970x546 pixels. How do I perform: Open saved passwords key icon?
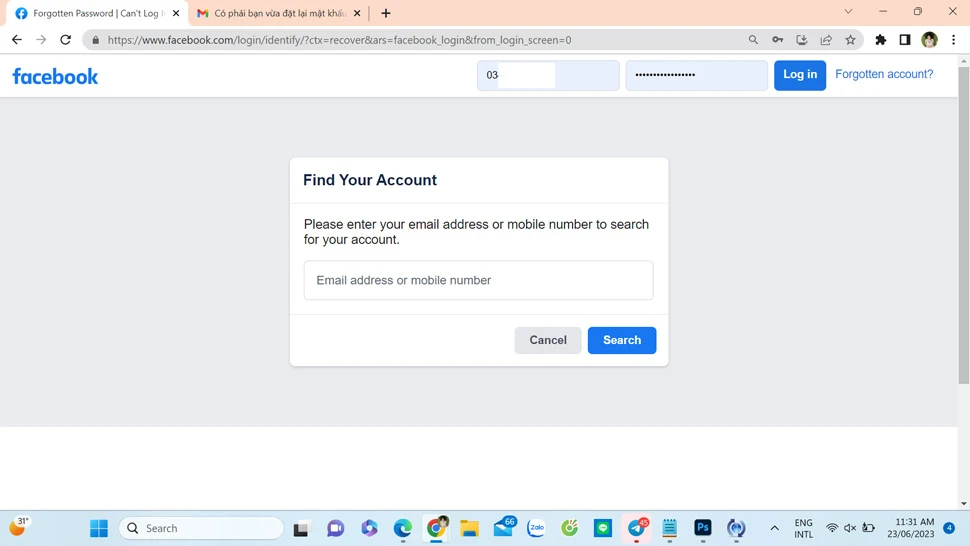[x=778, y=40]
